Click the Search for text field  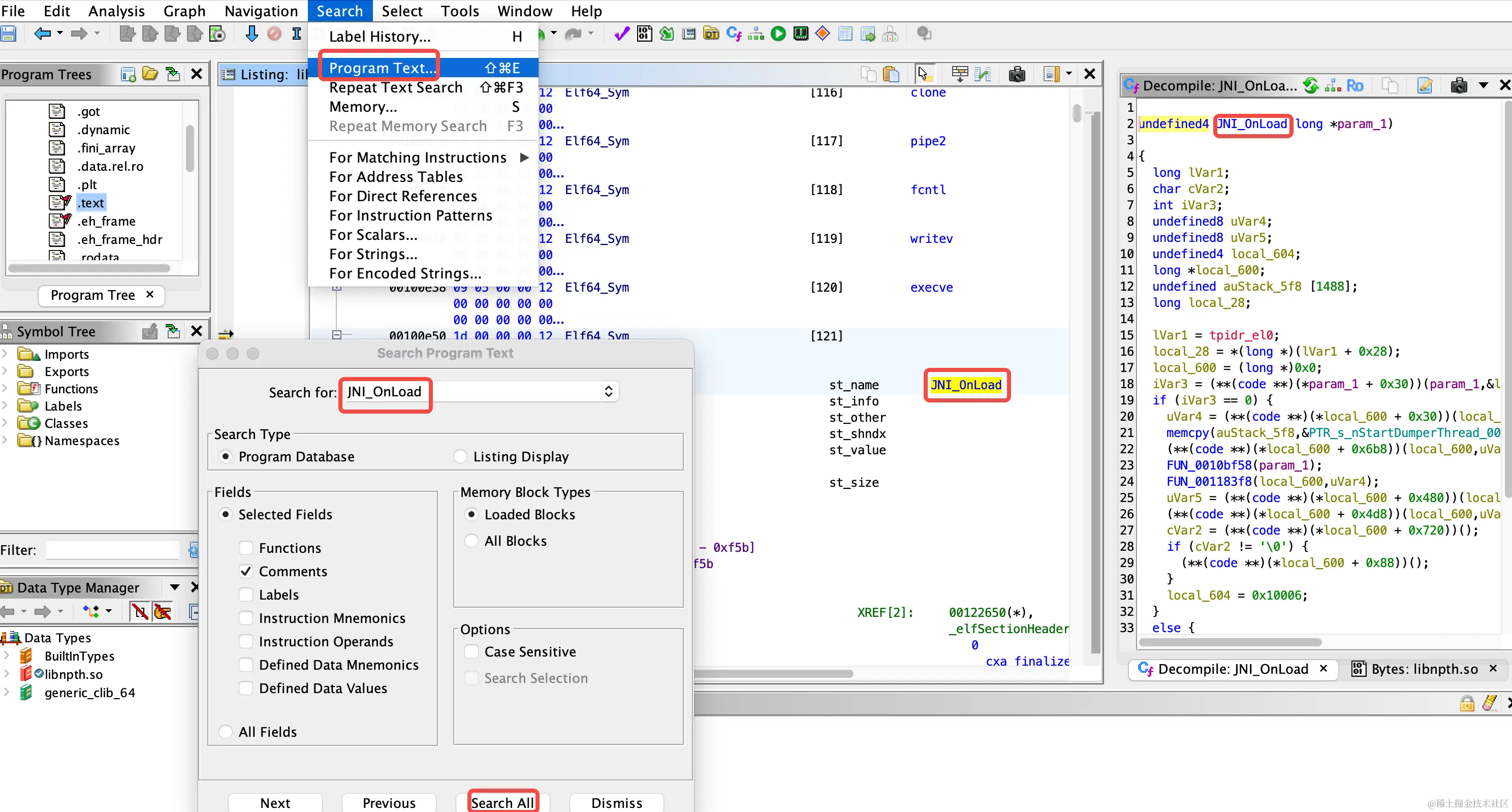(x=472, y=392)
